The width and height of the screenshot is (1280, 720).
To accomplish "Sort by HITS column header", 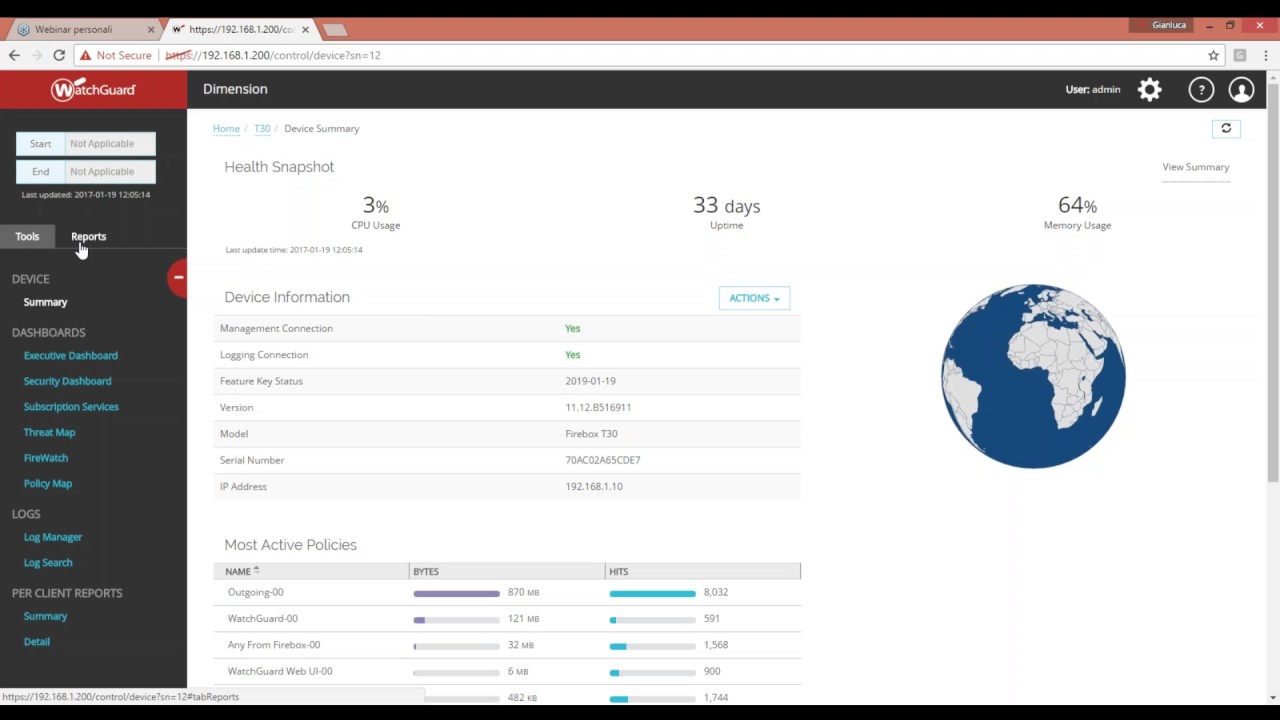I will [703, 571].
